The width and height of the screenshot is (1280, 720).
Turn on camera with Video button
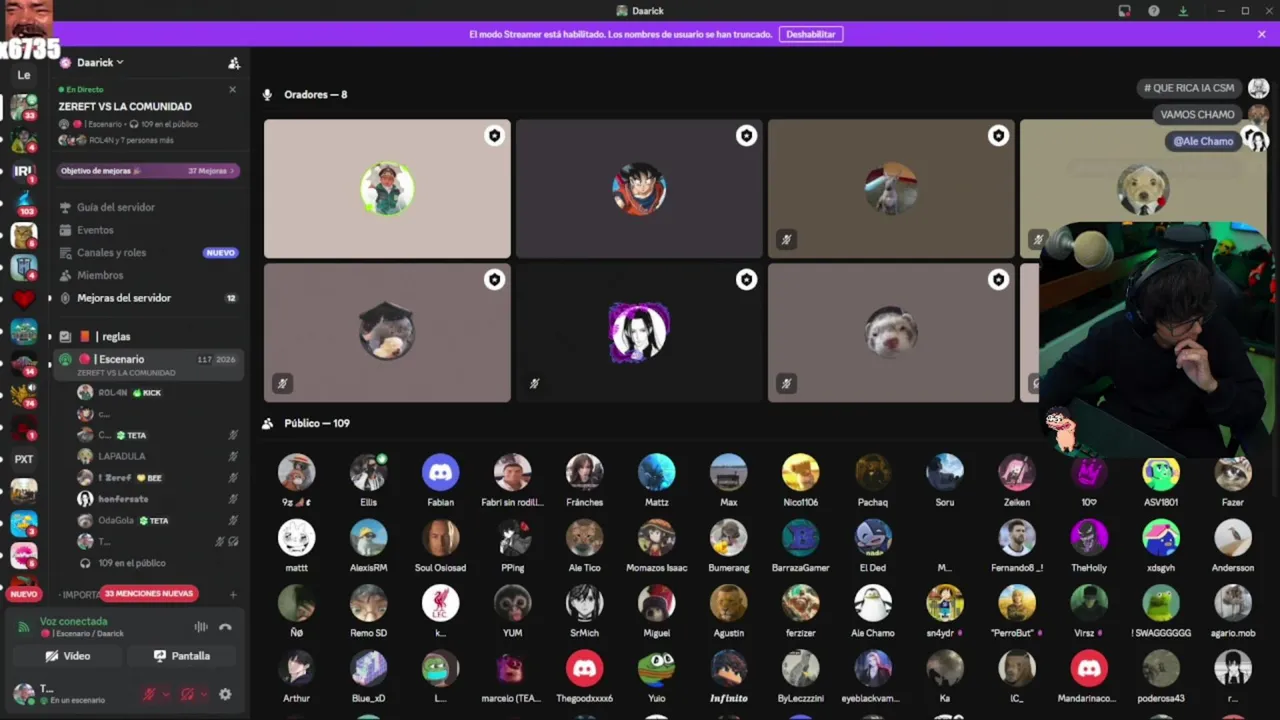tap(67, 656)
